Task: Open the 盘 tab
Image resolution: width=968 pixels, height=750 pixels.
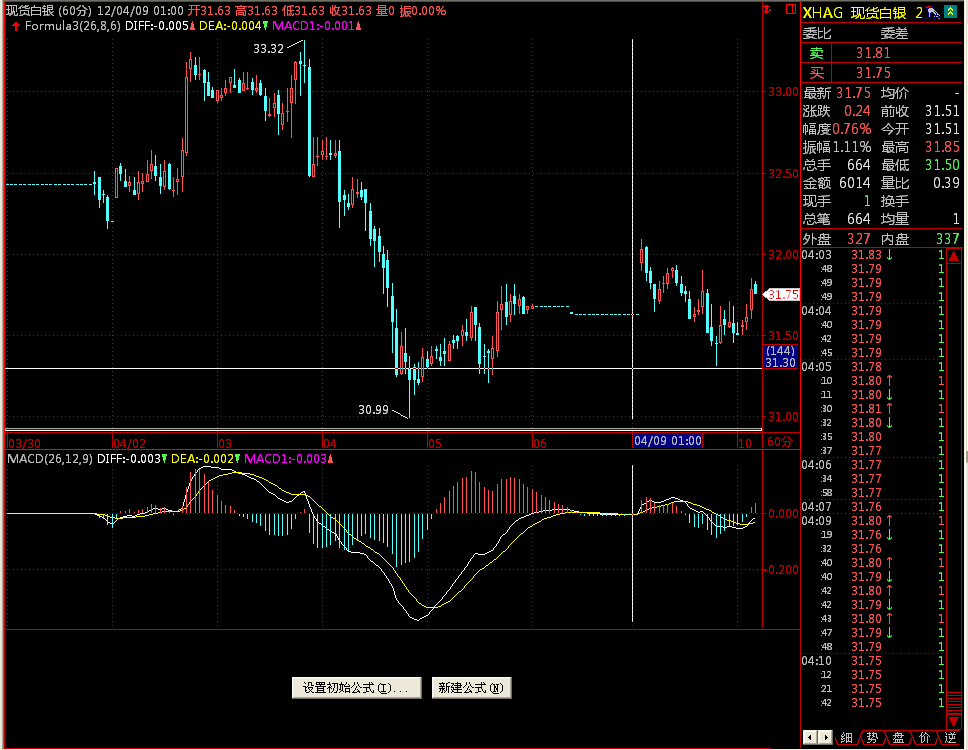Action: [x=898, y=738]
